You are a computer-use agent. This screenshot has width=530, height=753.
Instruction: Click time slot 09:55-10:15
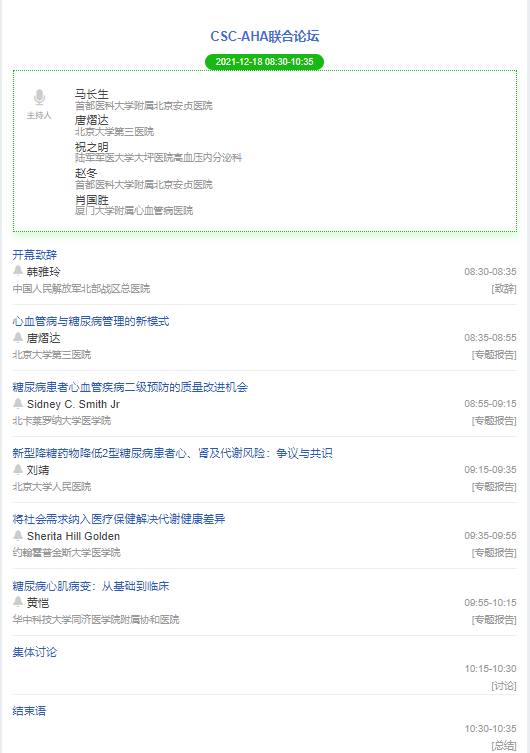[490, 602]
